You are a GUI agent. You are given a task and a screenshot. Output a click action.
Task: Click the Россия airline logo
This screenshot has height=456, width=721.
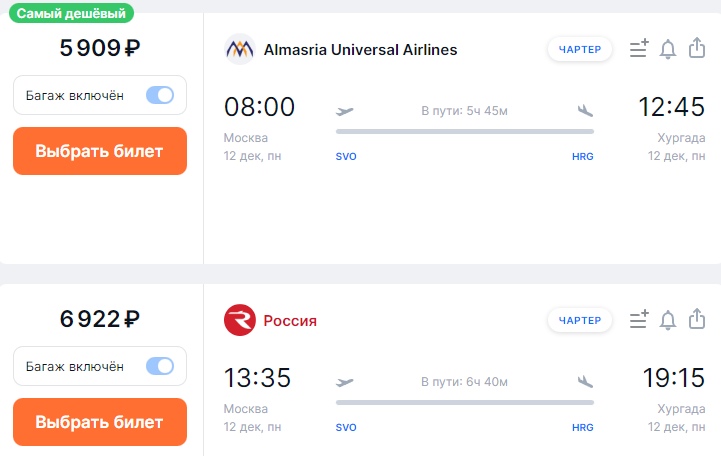pyautogui.click(x=240, y=320)
